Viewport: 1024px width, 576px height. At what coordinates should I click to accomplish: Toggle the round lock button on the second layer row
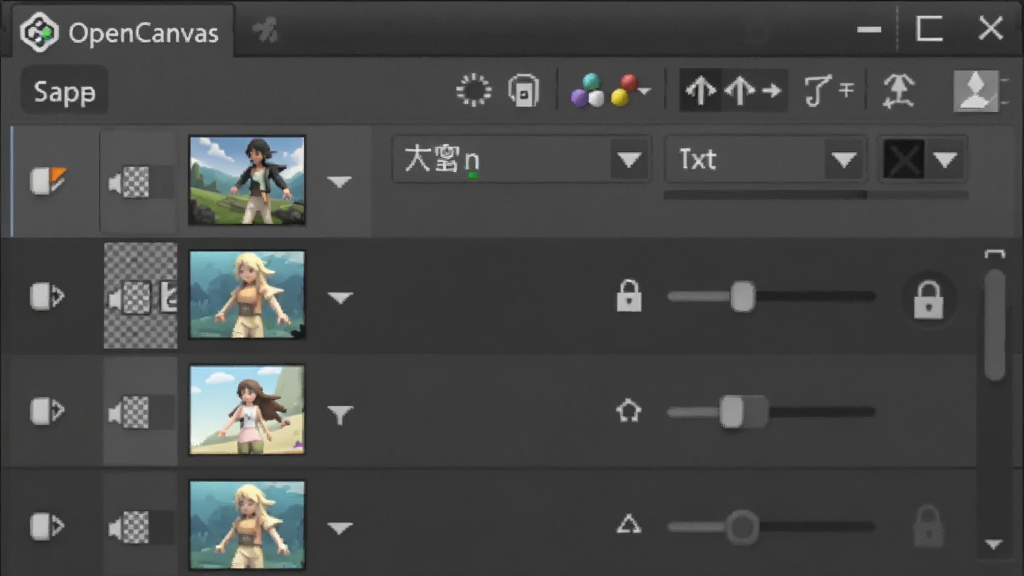[x=928, y=300]
